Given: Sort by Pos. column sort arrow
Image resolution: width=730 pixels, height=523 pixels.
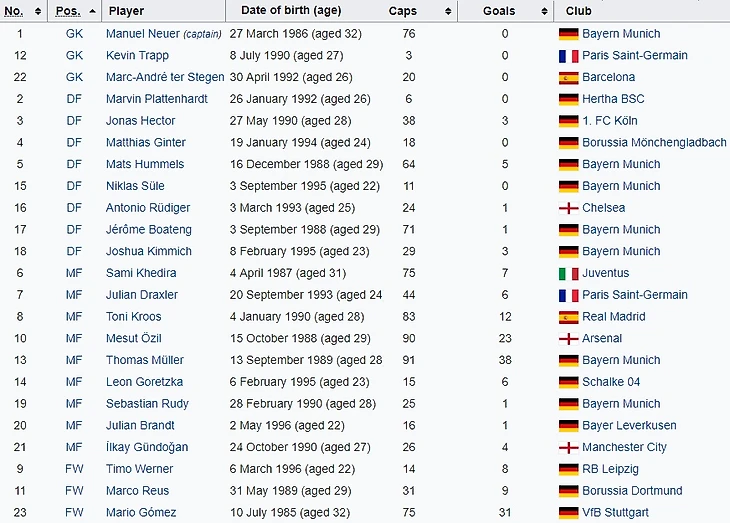Looking at the screenshot, I should tap(92, 11).
